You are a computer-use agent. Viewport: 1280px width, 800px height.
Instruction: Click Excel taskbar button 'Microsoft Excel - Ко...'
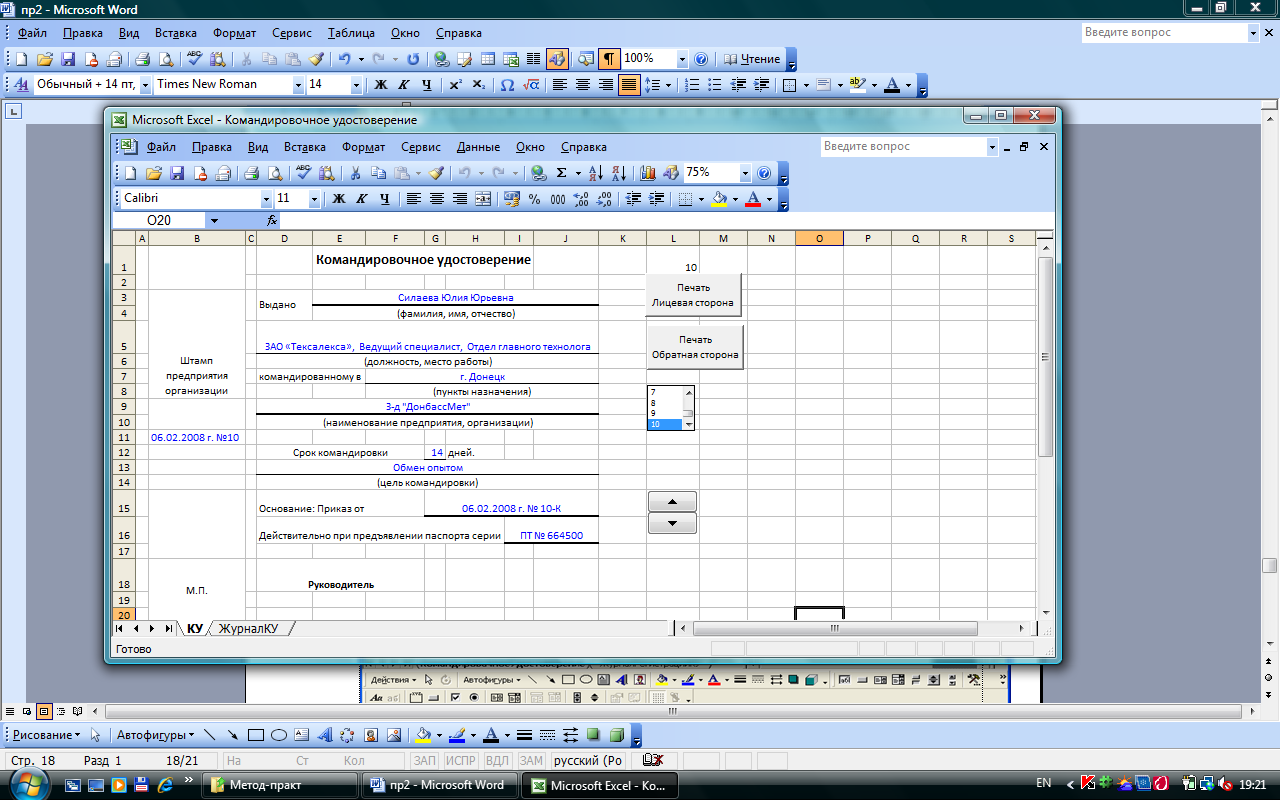[x=600, y=785]
